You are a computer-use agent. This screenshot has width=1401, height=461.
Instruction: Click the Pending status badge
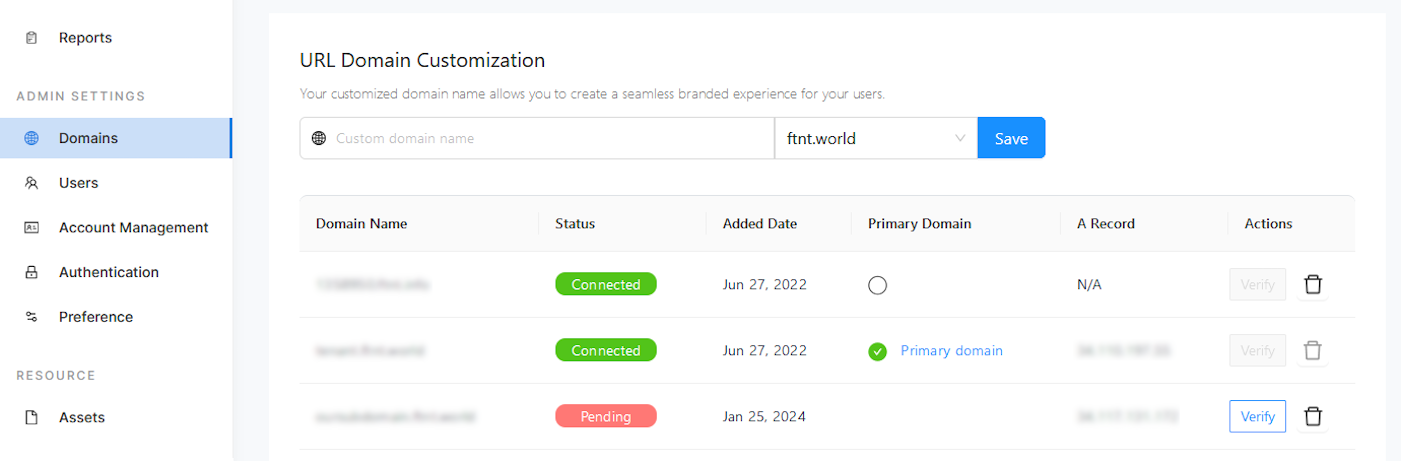tap(606, 417)
